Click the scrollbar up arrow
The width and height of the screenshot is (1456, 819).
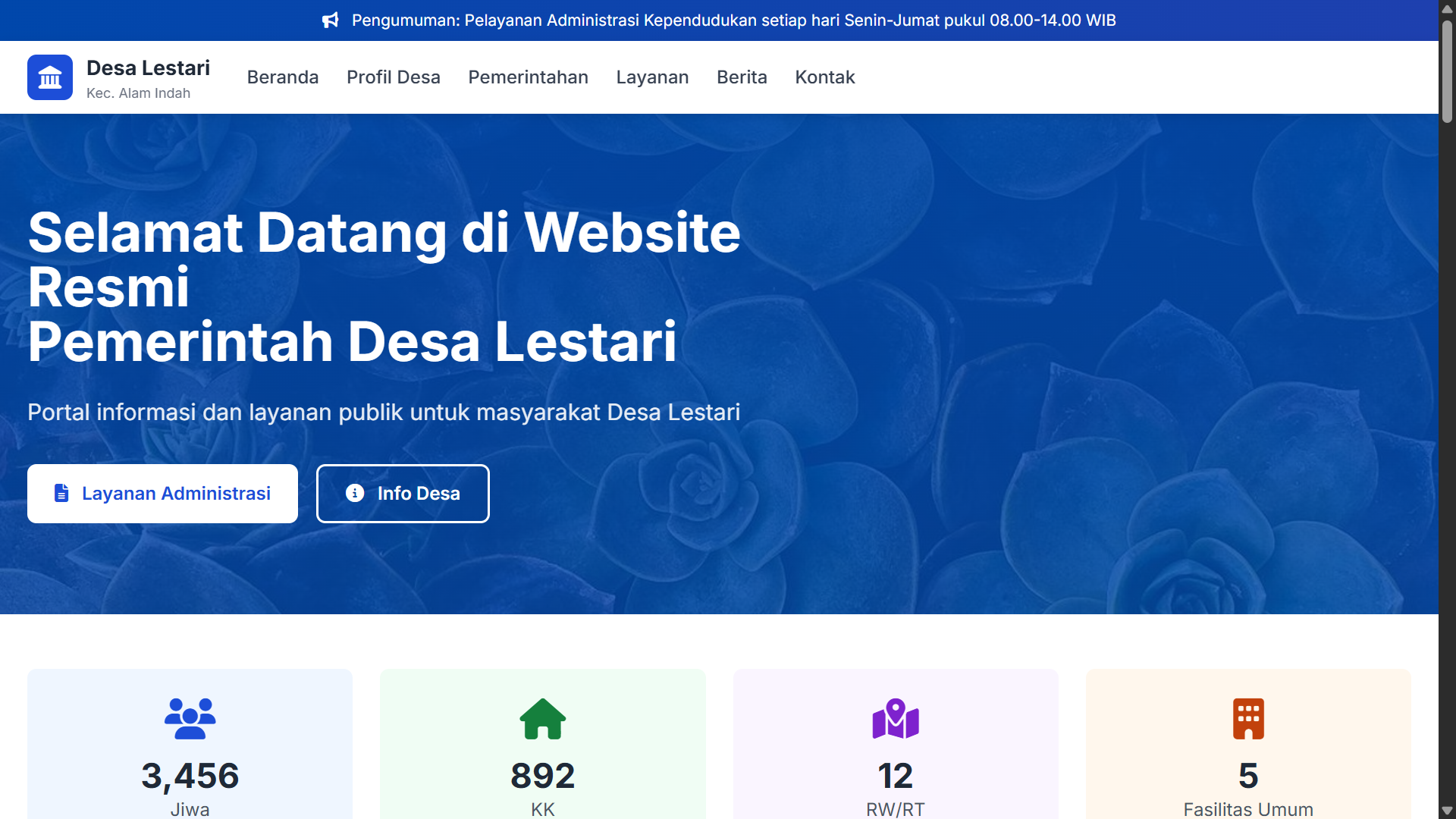pos(1447,9)
